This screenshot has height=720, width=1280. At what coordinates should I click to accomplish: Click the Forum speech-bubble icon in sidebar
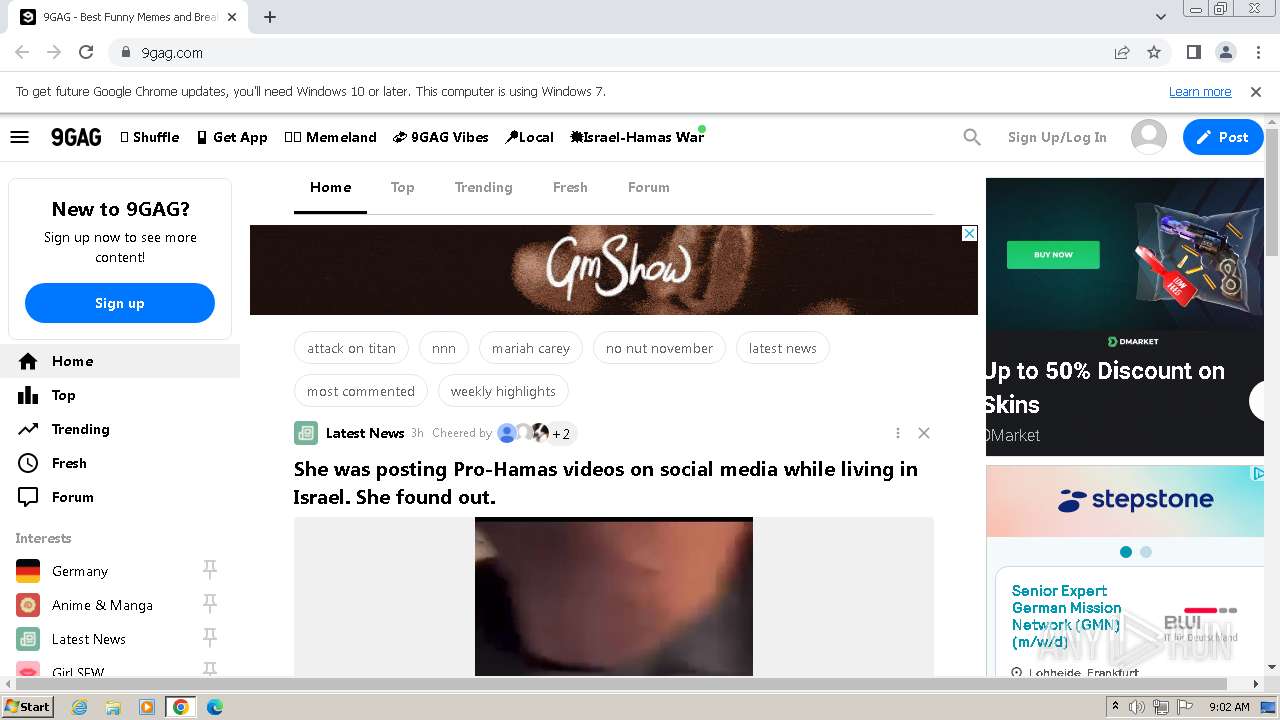coord(28,497)
